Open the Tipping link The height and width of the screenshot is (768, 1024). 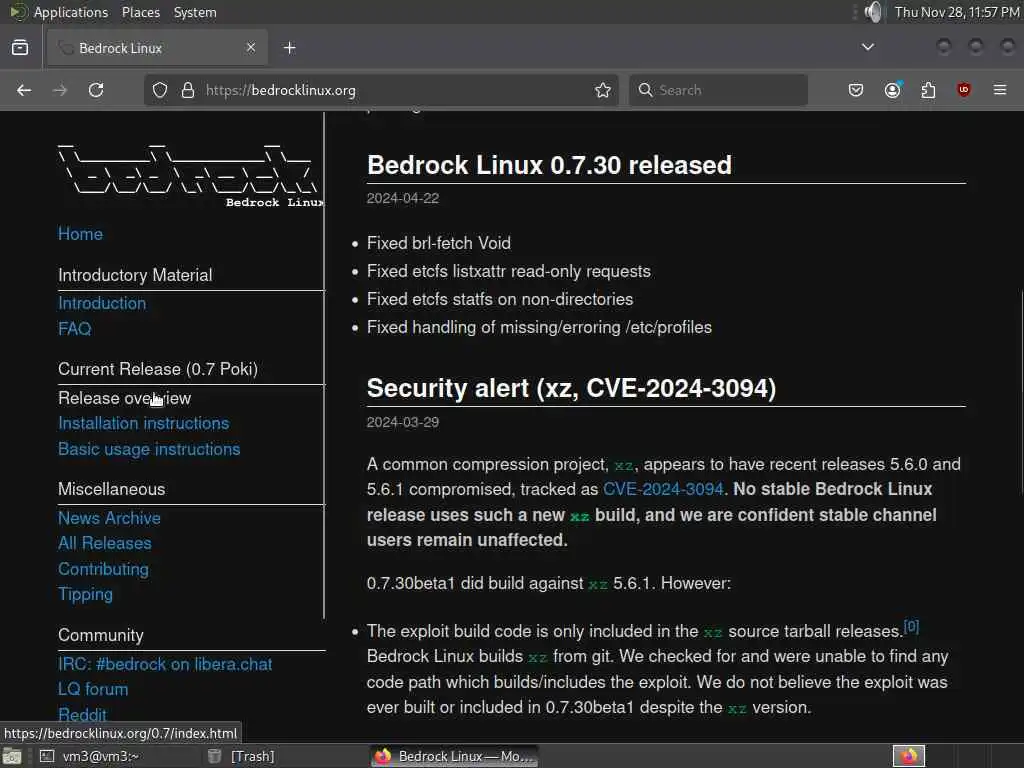tap(85, 594)
